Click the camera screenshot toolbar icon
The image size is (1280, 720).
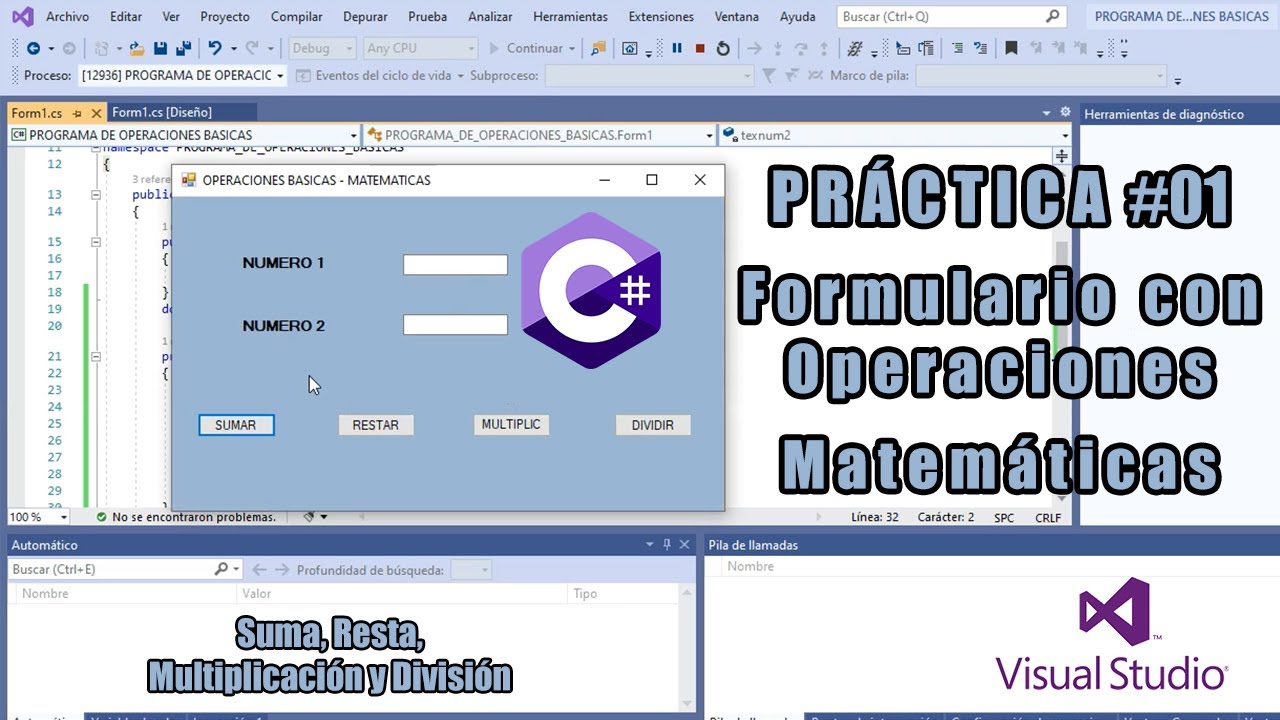pos(629,48)
